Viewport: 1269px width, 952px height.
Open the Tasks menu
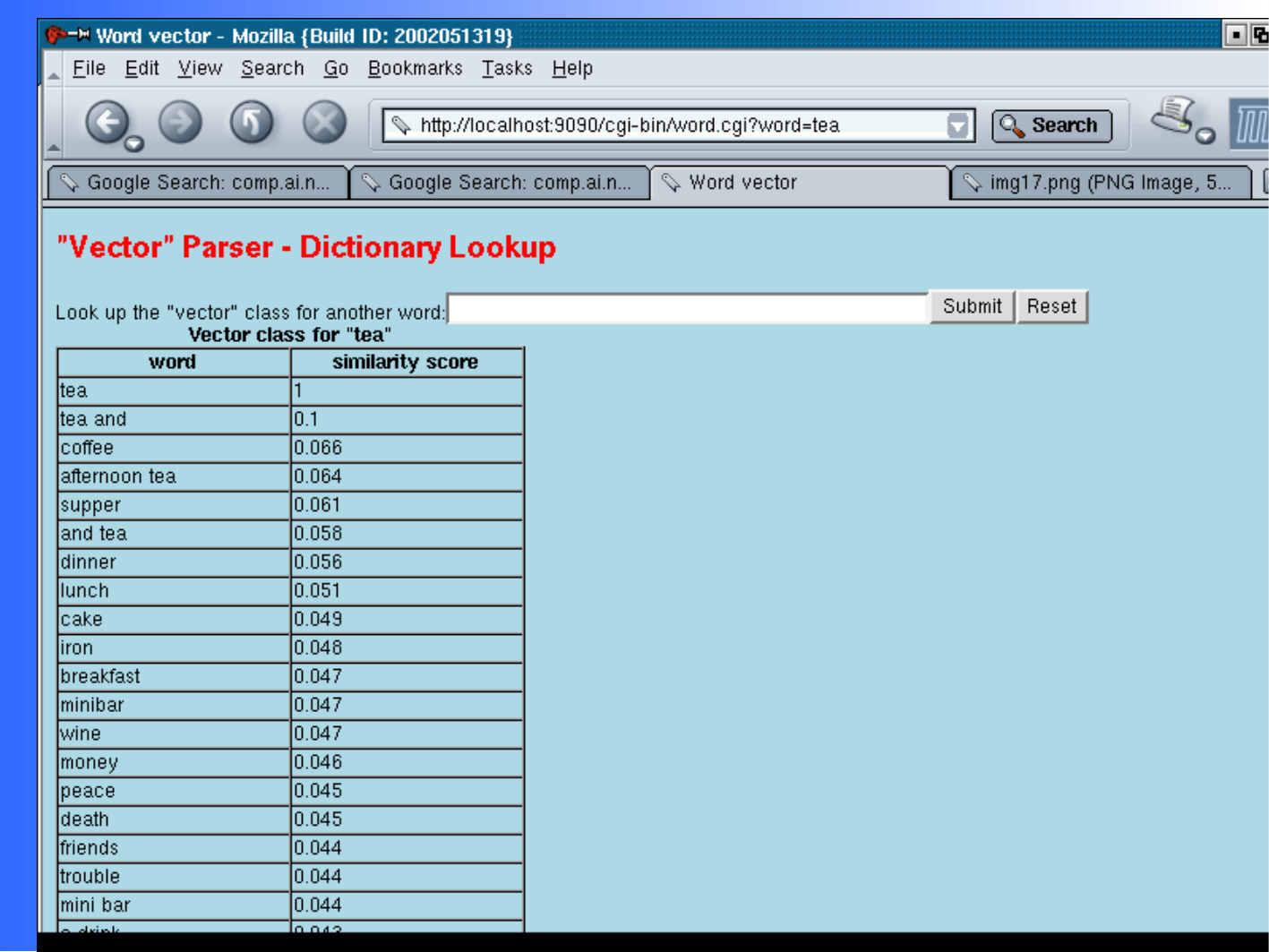[x=507, y=68]
